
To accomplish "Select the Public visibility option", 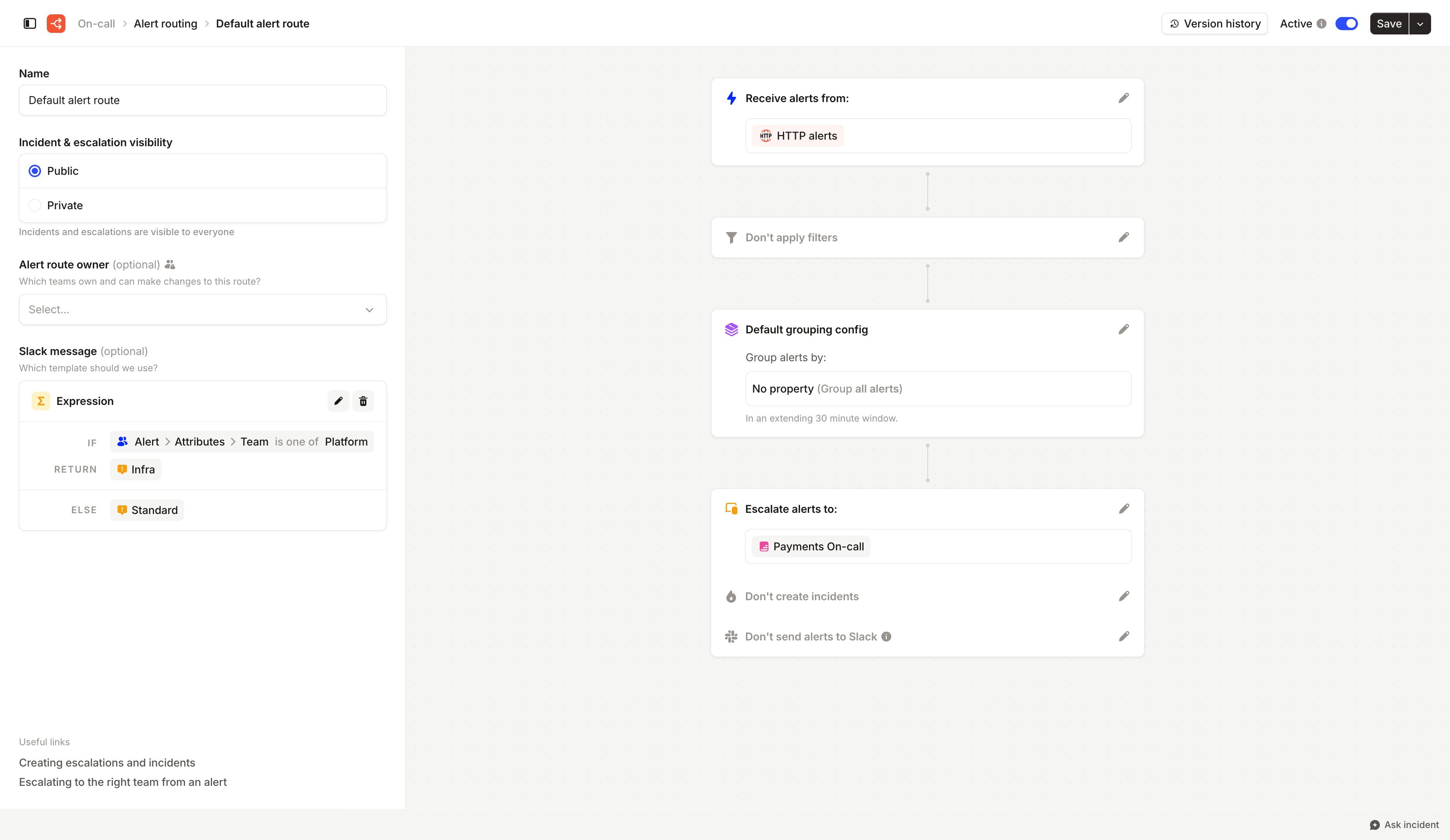I will coord(203,171).
